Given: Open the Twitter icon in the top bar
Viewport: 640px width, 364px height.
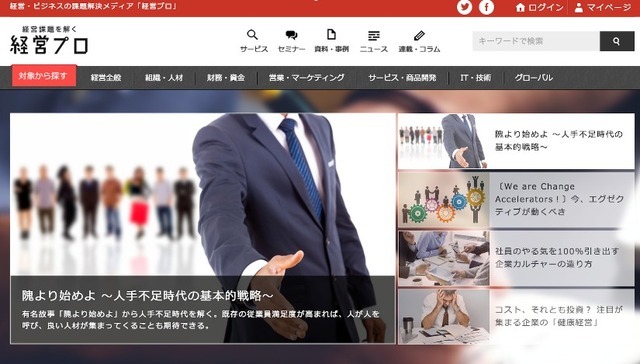Looking at the screenshot, I should 464,7.
